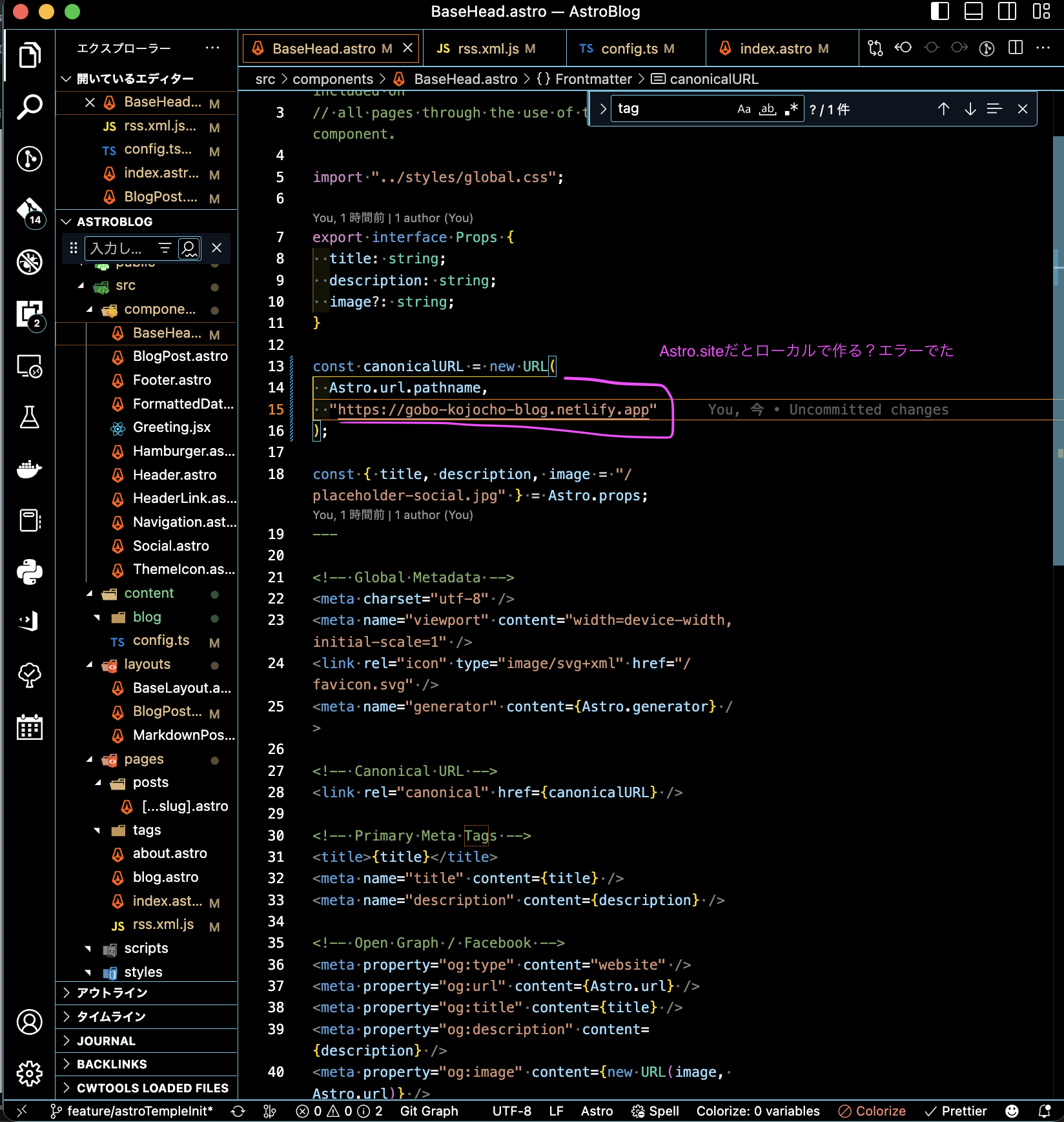The width and height of the screenshot is (1064, 1122).
Task: Open the Explorer view in activity bar
Action: [29, 55]
